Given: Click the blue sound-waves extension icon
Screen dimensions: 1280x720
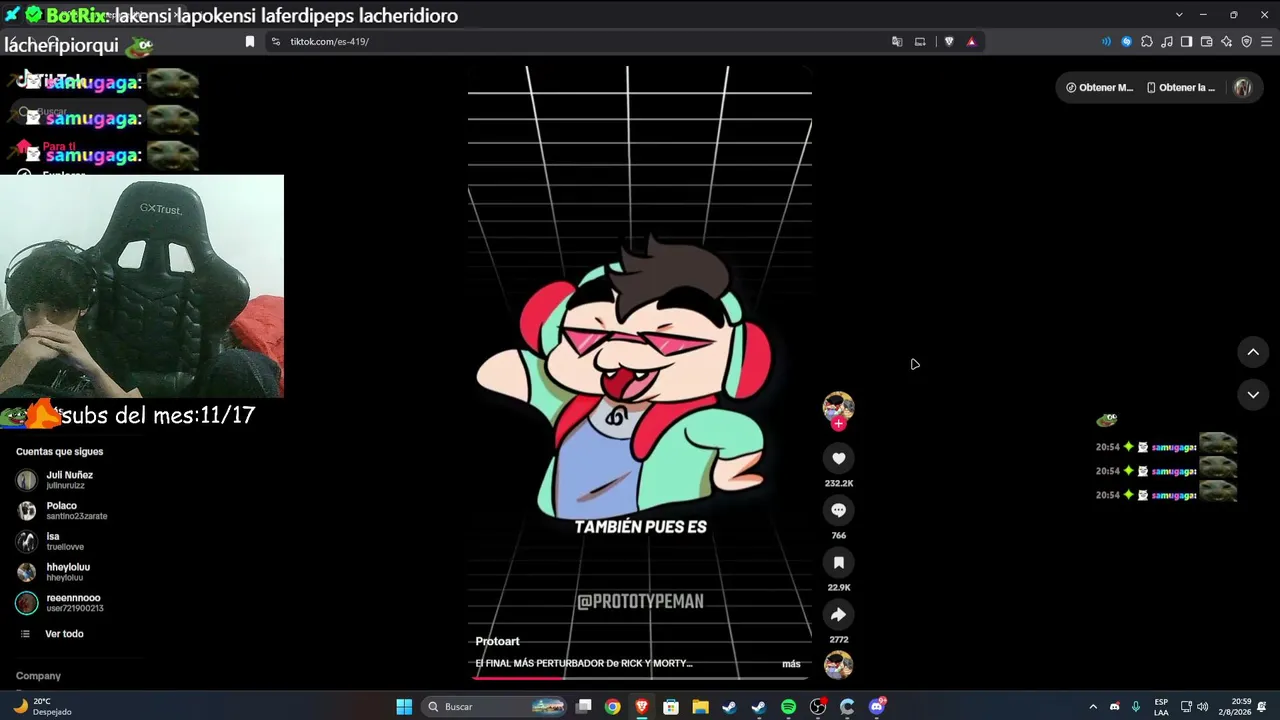Looking at the screenshot, I should tap(1106, 42).
